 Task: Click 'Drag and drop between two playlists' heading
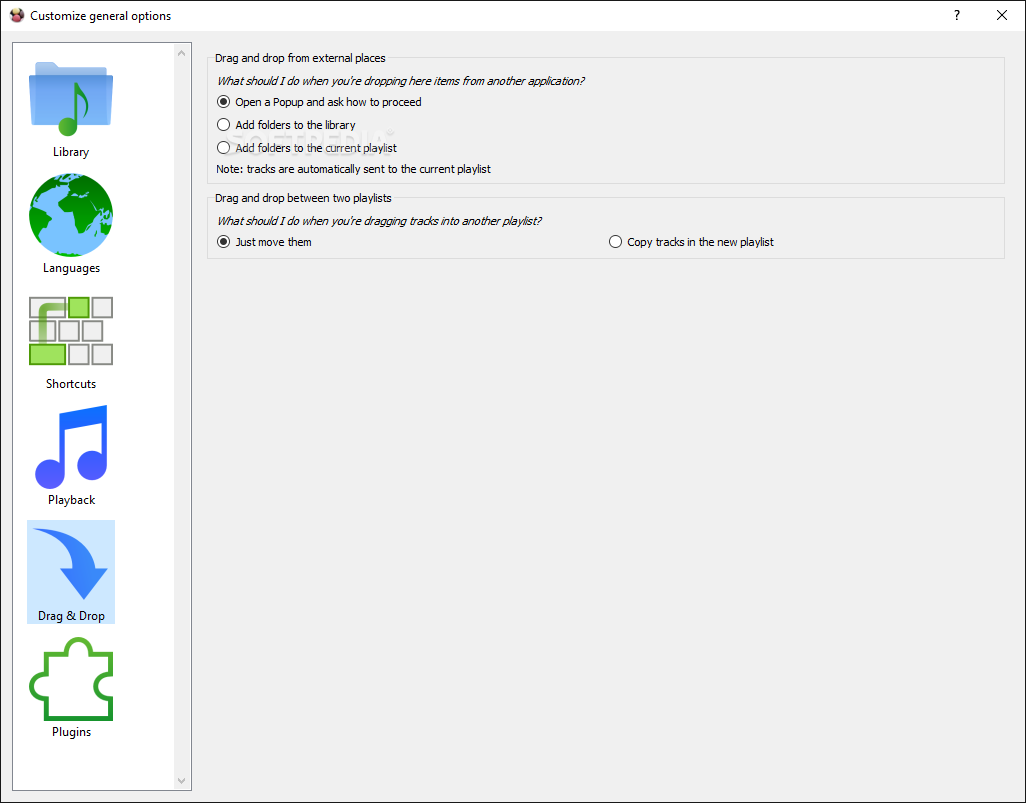point(303,198)
